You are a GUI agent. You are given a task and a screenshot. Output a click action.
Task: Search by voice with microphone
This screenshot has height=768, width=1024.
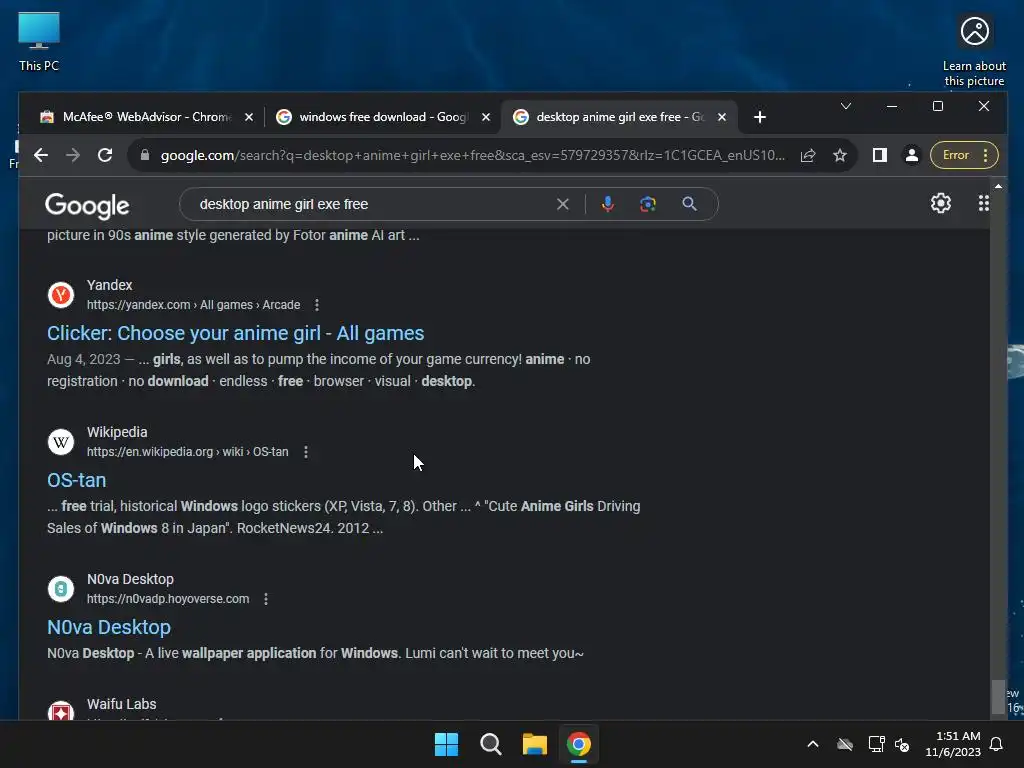(x=607, y=204)
